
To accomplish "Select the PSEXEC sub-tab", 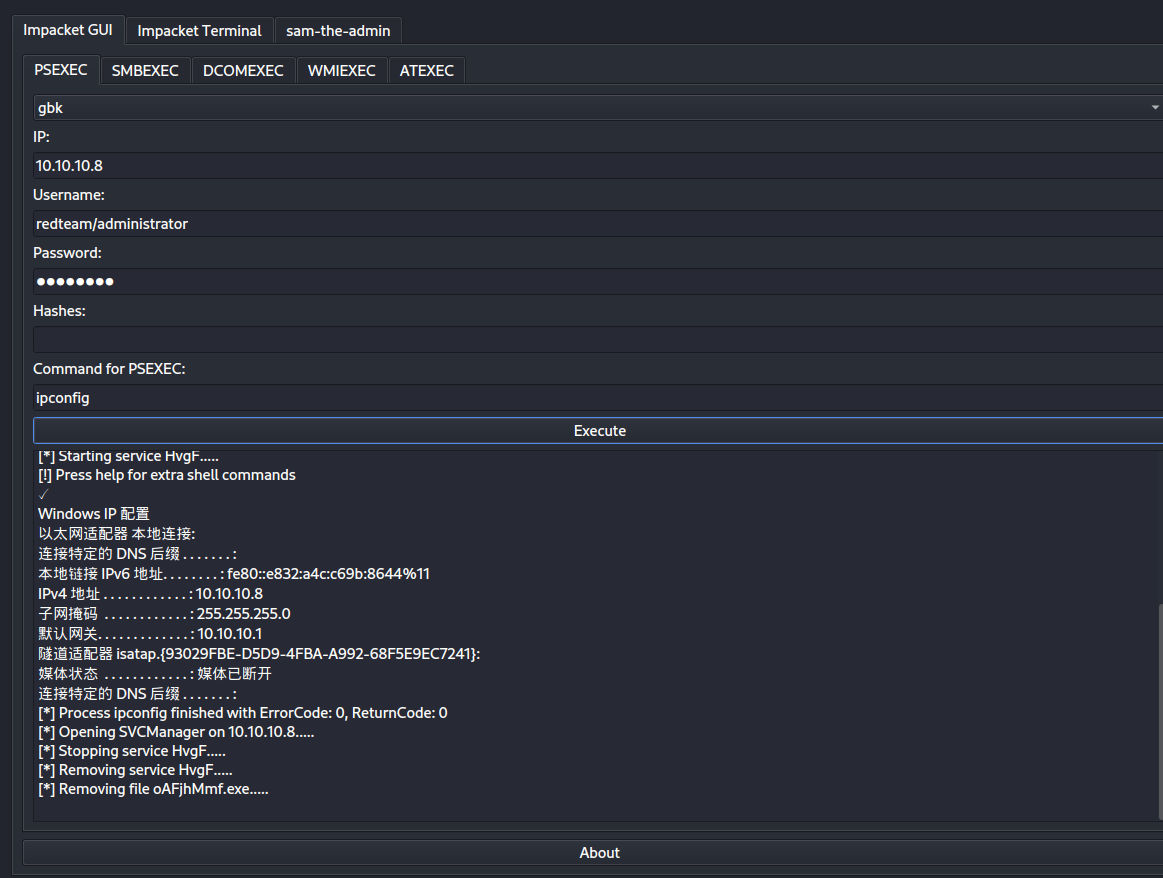I will 61,70.
